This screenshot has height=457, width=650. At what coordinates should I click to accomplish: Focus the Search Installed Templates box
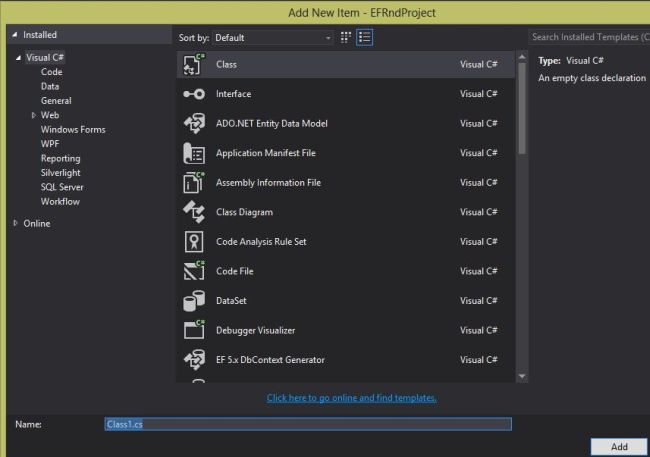point(589,37)
